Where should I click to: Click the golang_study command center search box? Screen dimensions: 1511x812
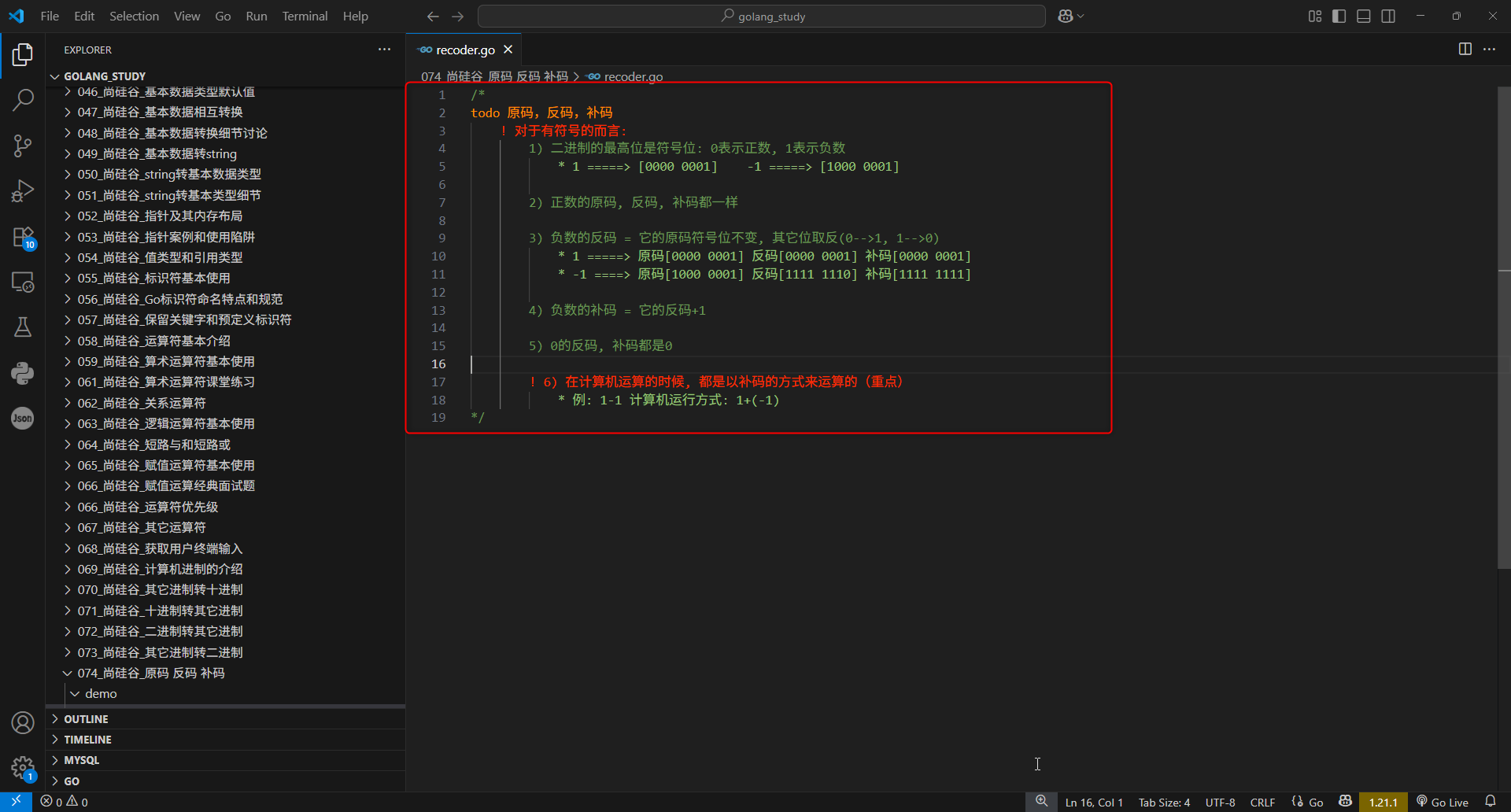[762, 16]
